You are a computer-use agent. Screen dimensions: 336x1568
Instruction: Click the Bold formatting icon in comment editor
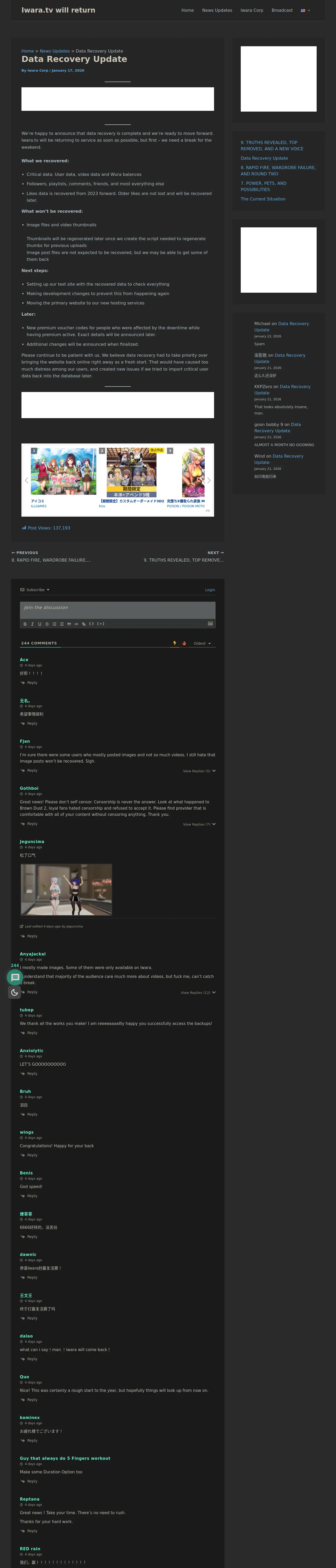tap(25, 624)
